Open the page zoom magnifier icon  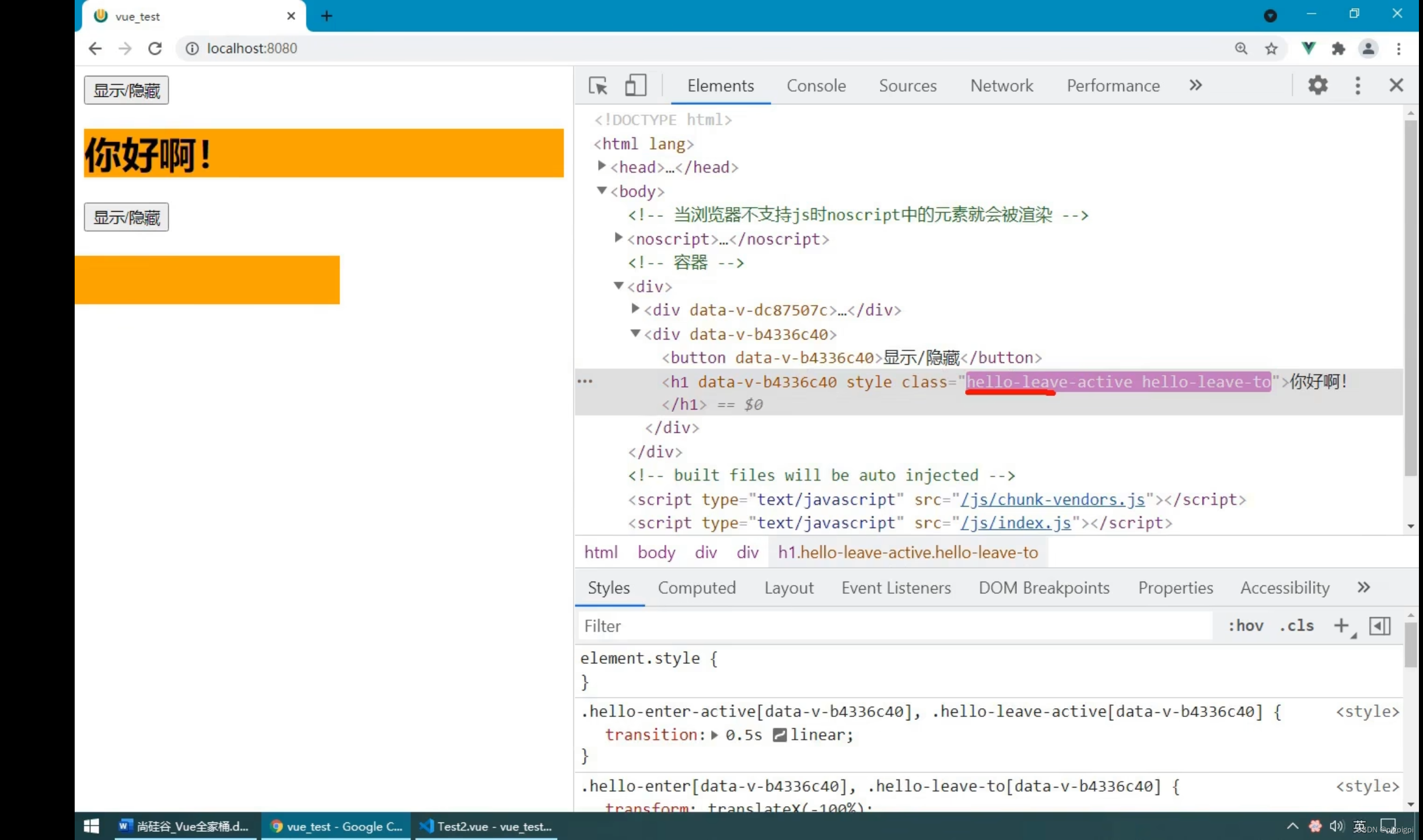coord(1241,48)
